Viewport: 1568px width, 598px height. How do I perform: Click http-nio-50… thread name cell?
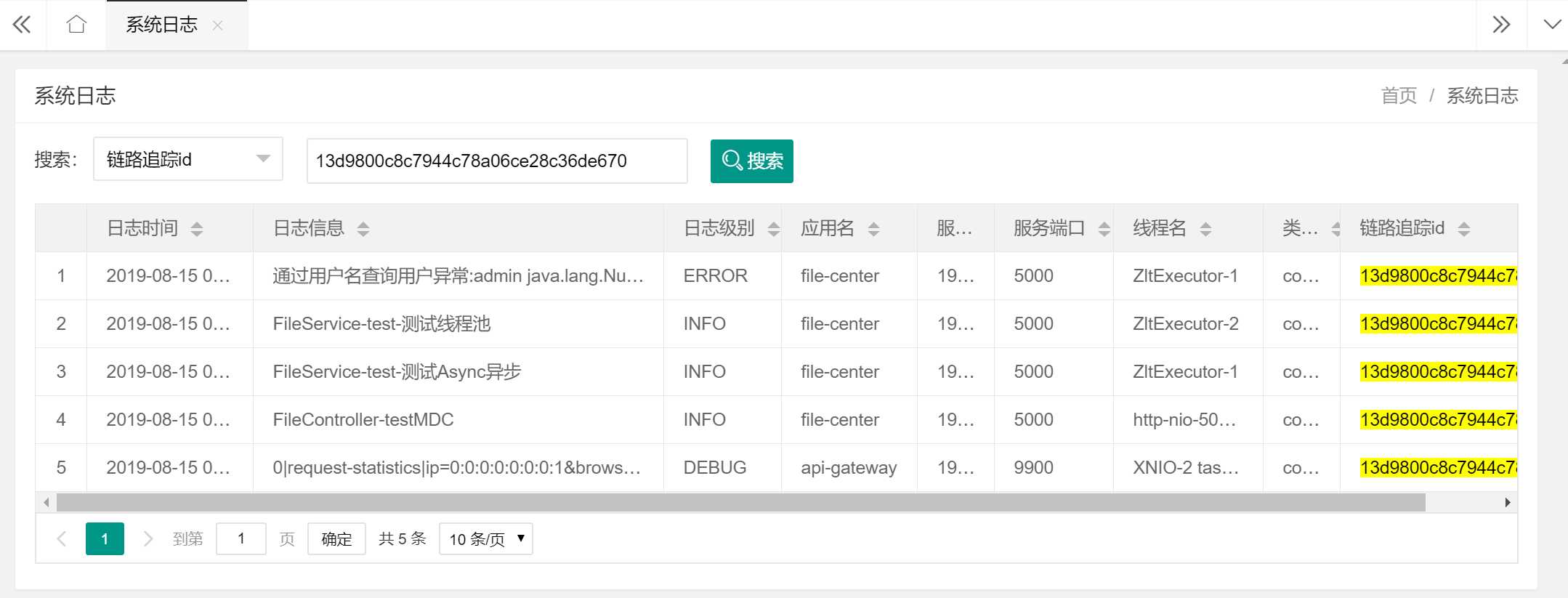[x=1188, y=420]
